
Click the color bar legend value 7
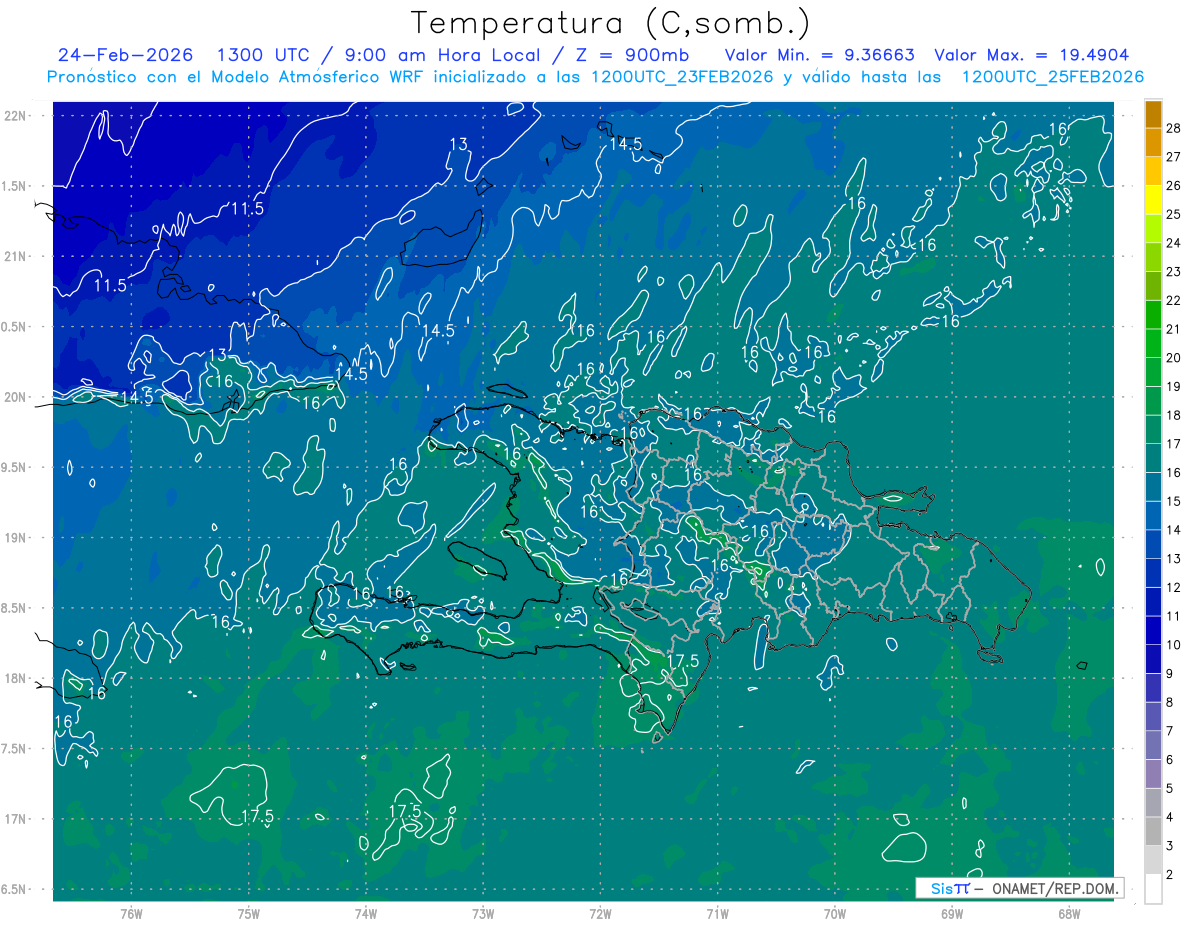[x=1170, y=731]
